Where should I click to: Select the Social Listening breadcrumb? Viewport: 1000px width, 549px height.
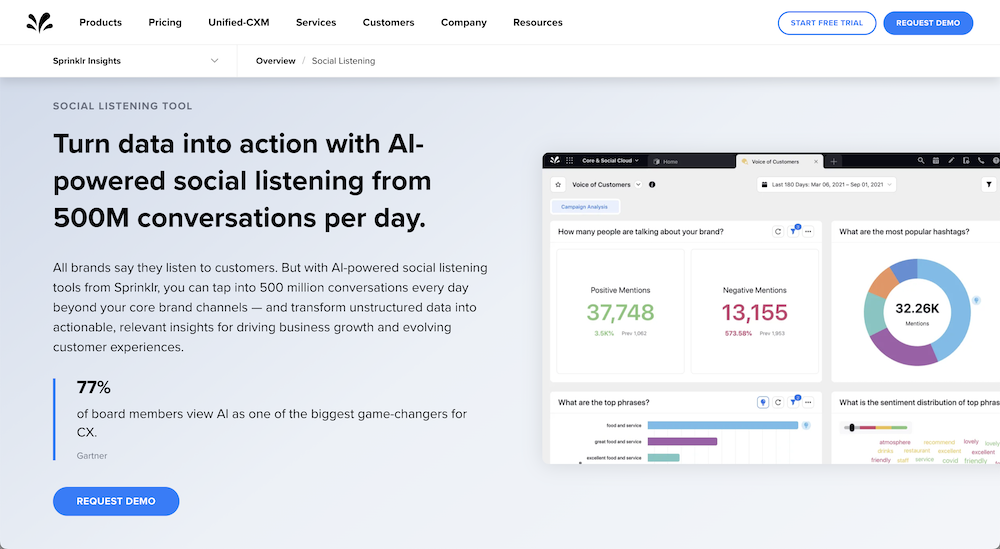click(x=343, y=61)
